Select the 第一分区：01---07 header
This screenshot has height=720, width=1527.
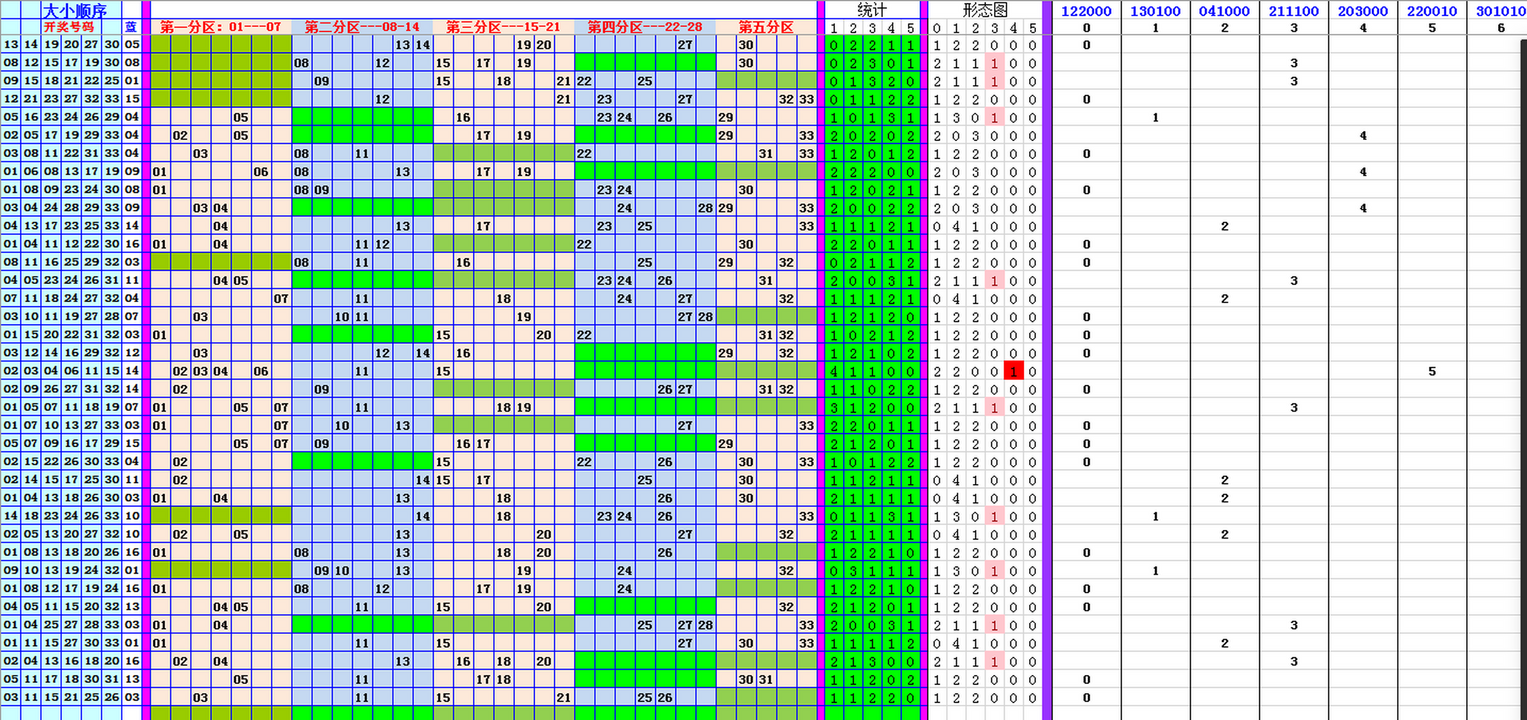click(221, 27)
